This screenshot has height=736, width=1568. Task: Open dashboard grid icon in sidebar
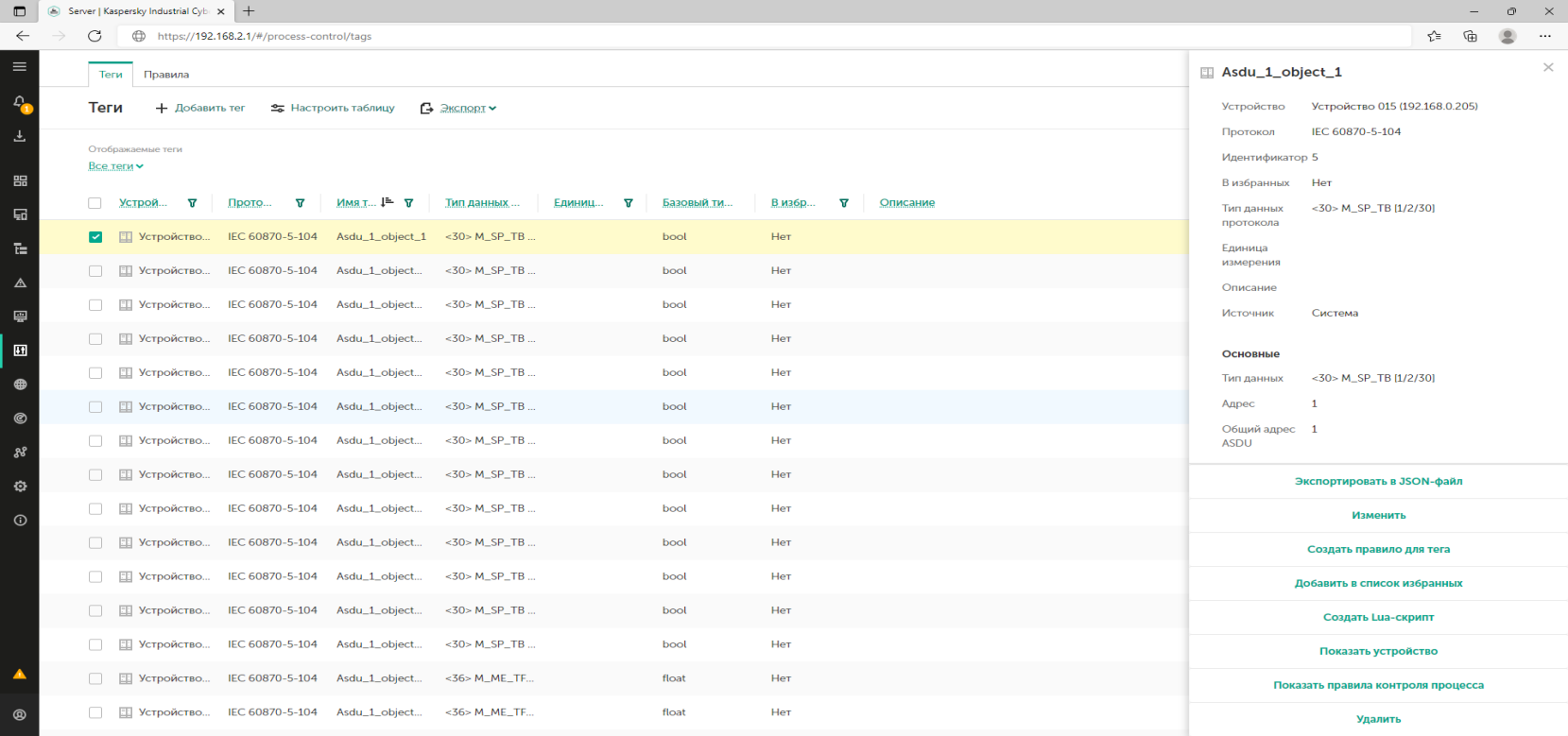(19, 180)
